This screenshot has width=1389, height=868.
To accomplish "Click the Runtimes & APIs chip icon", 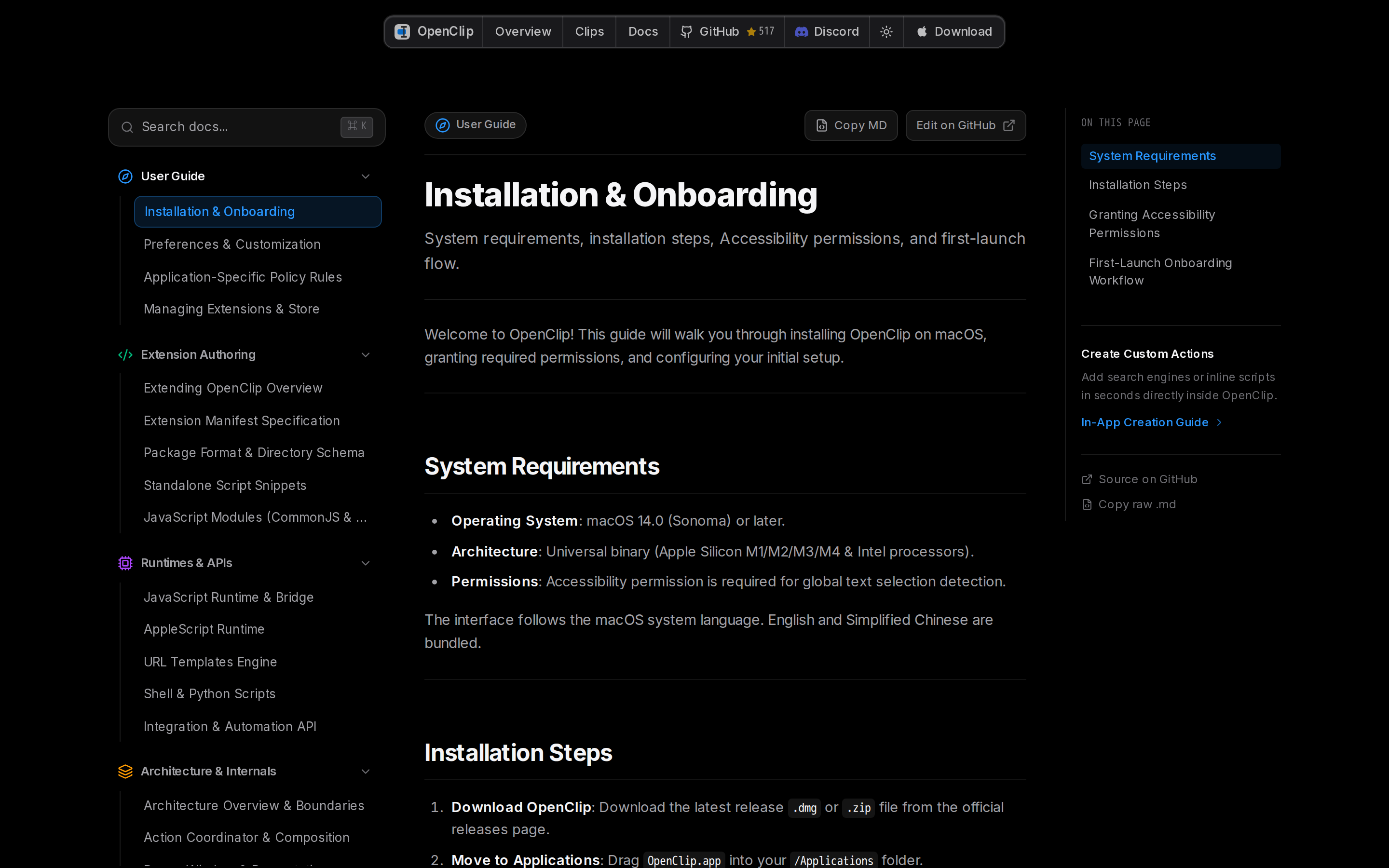I will (x=125, y=563).
